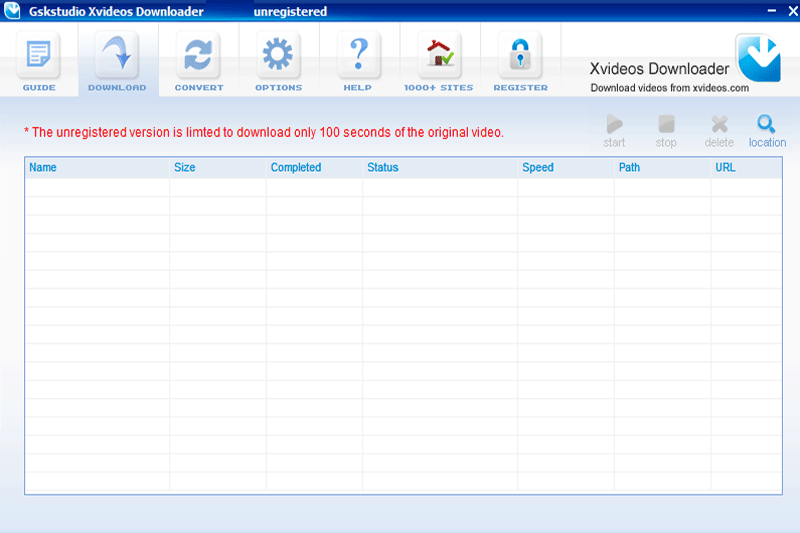The width and height of the screenshot is (800, 533).
Task: Open the Convert tool icon
Action: click(x=198, y=55)
